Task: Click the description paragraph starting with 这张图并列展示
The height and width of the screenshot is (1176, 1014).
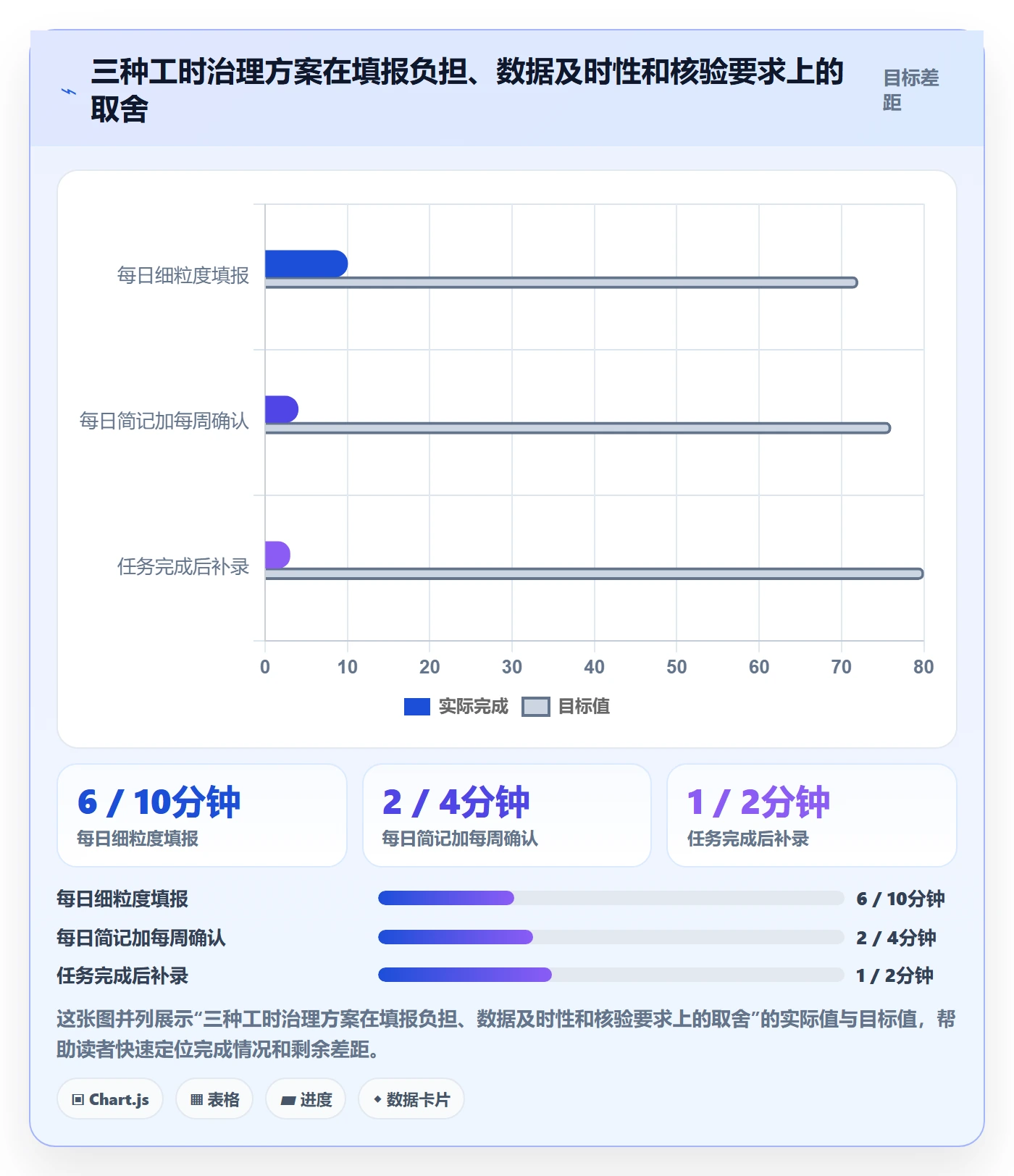Action: [506, 1034]
